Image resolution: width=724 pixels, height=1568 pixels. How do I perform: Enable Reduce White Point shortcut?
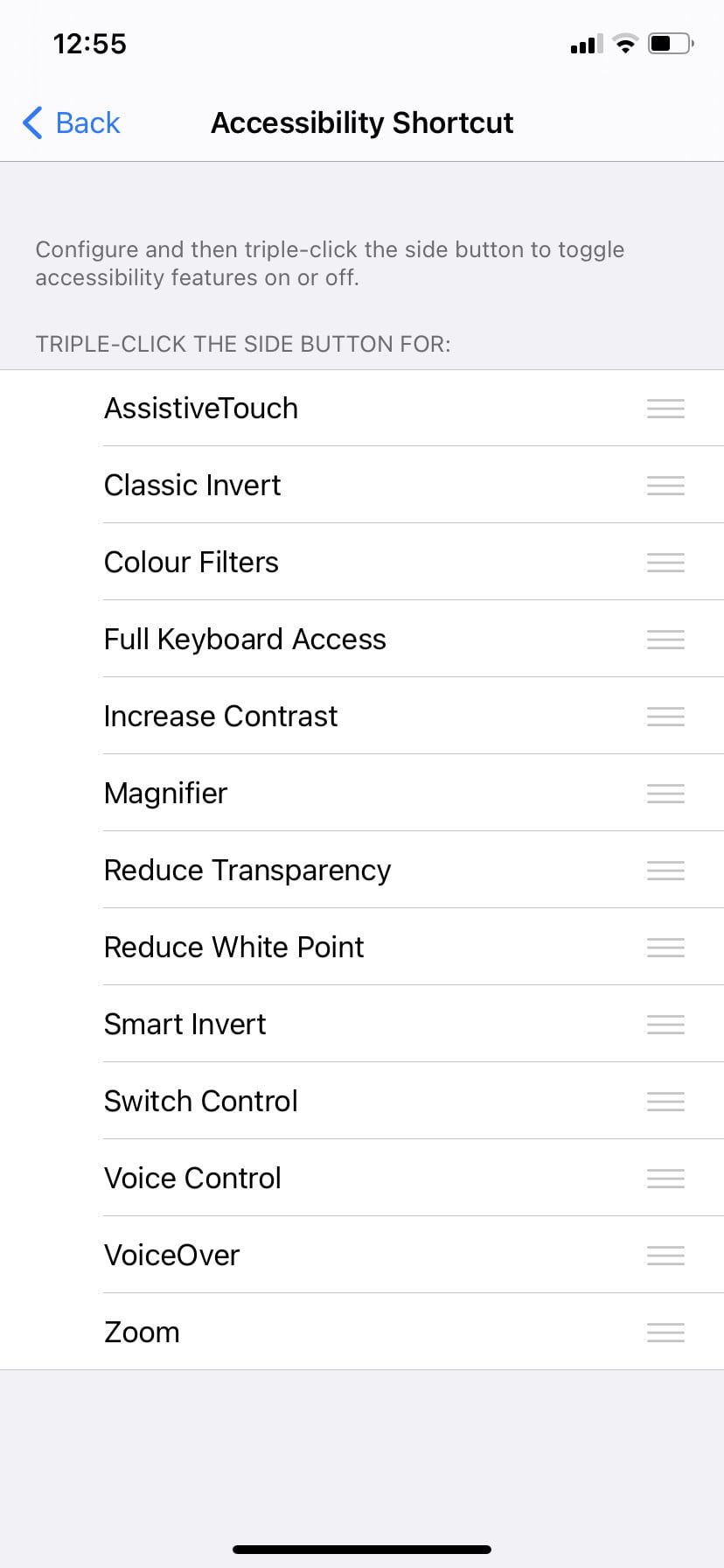click(x=234, y=948)
